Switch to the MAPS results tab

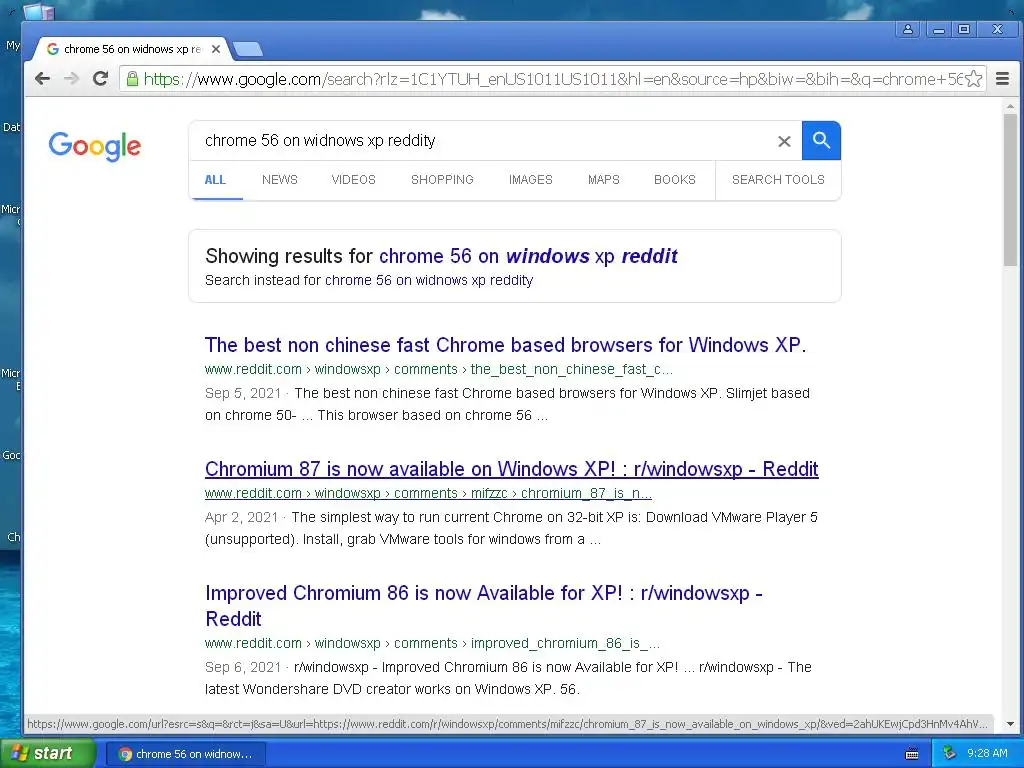click(603, 180)
